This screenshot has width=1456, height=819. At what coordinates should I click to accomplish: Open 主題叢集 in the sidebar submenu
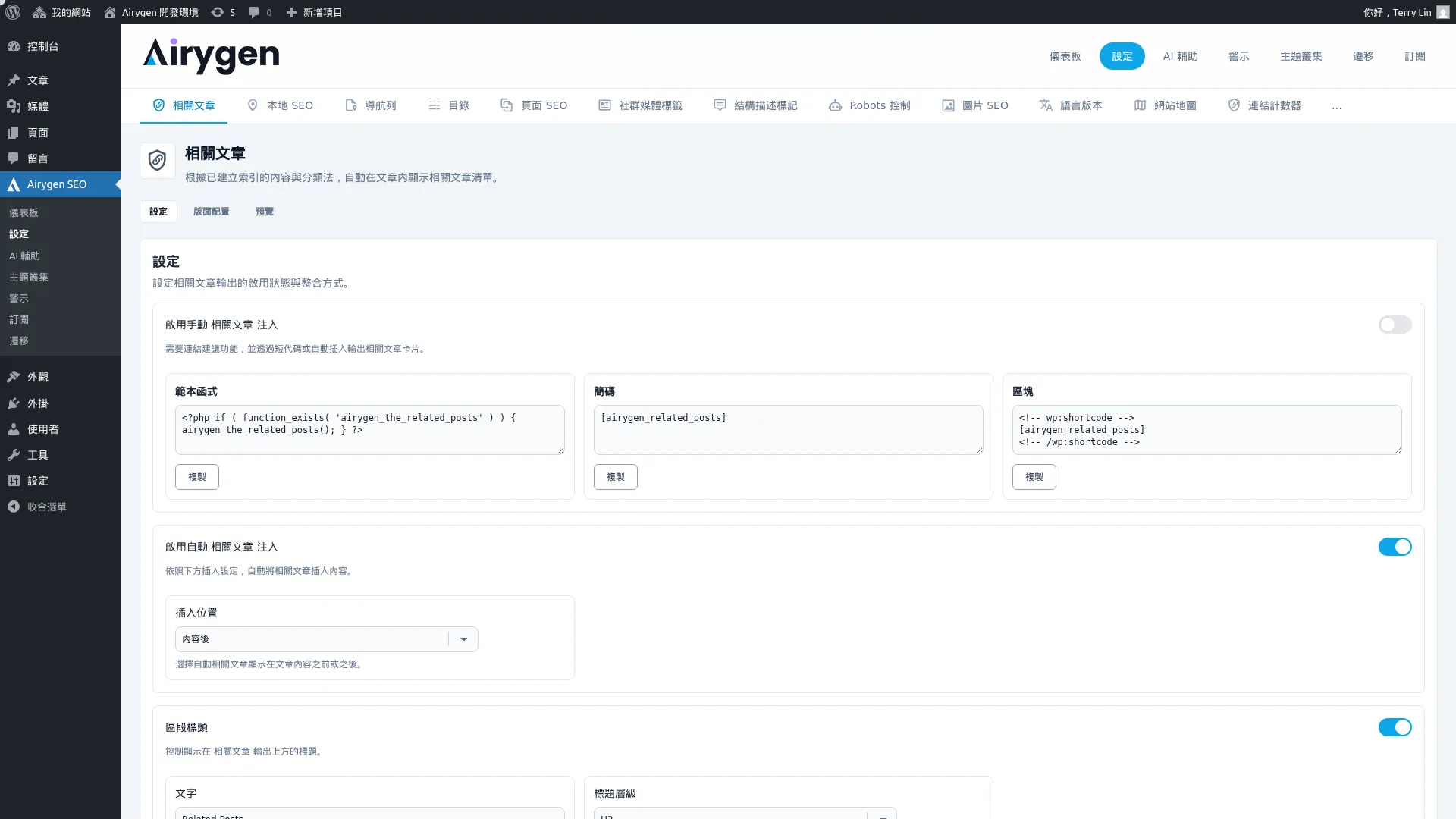(x=29, y=278)
